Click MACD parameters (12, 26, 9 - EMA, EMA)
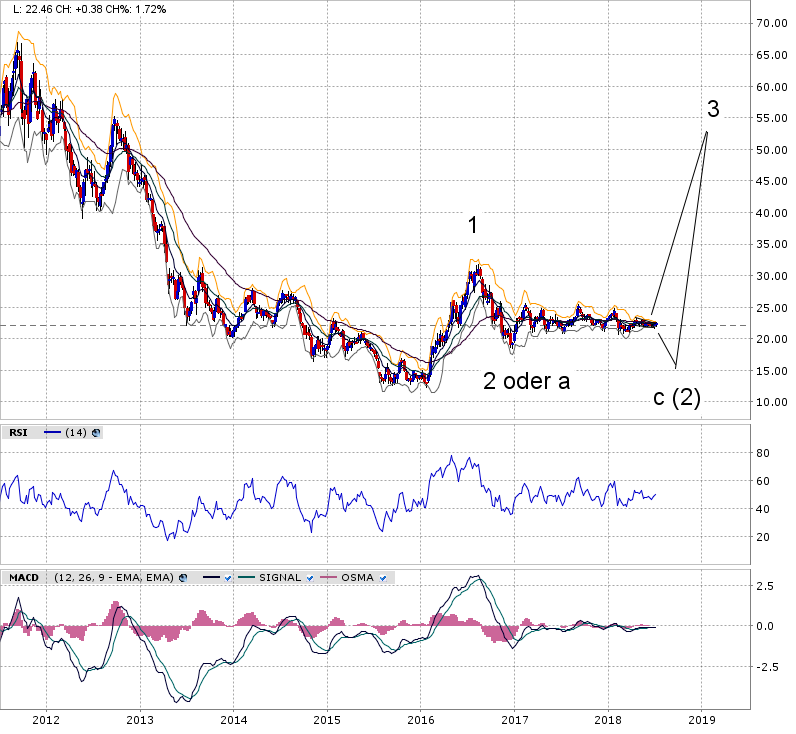Screen dimensions: 796x734 114,578
